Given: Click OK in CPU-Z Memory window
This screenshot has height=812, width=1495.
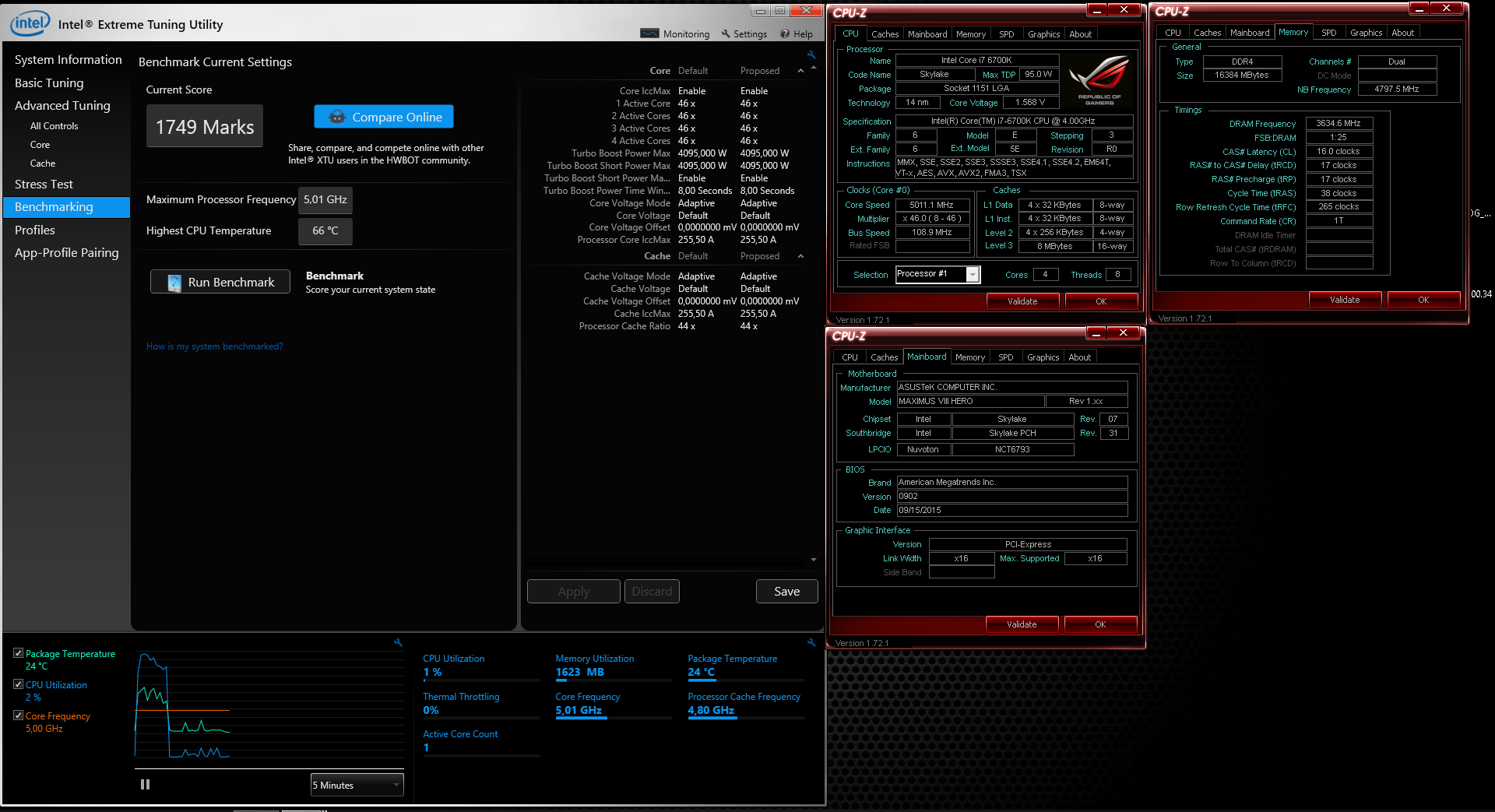Looking at the screenshot, I should [1423, 300].
